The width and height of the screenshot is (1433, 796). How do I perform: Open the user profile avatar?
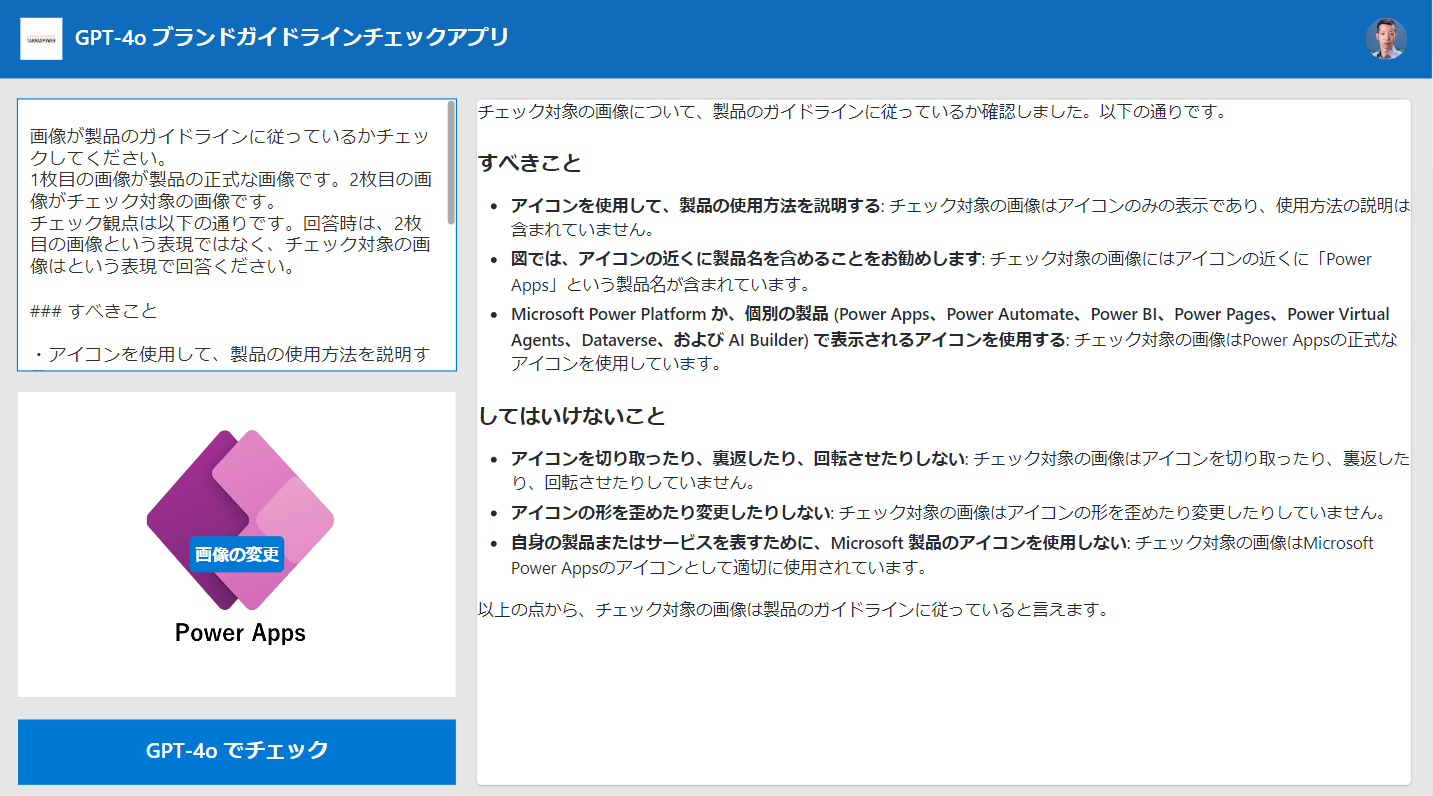coord(1386,39)
